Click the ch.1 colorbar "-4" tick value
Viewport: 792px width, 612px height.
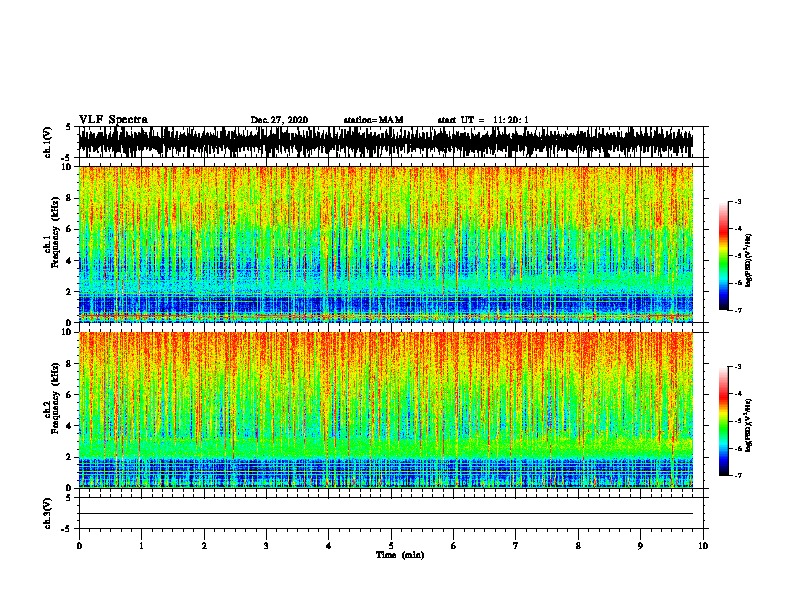pyautogui.click(x=738, y=229)
